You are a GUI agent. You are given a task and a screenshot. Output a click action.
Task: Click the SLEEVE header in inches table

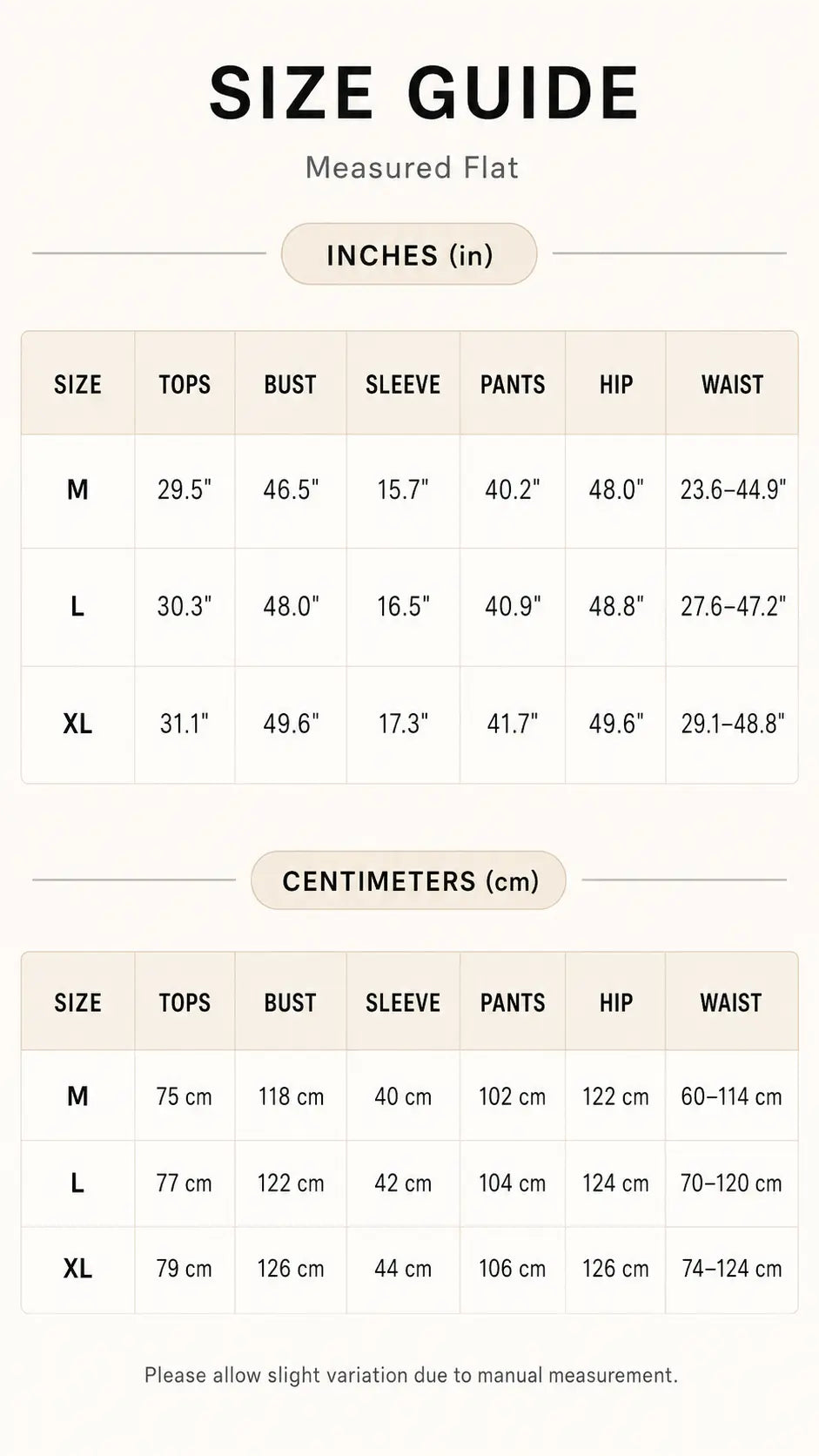(x=403, y=384)
